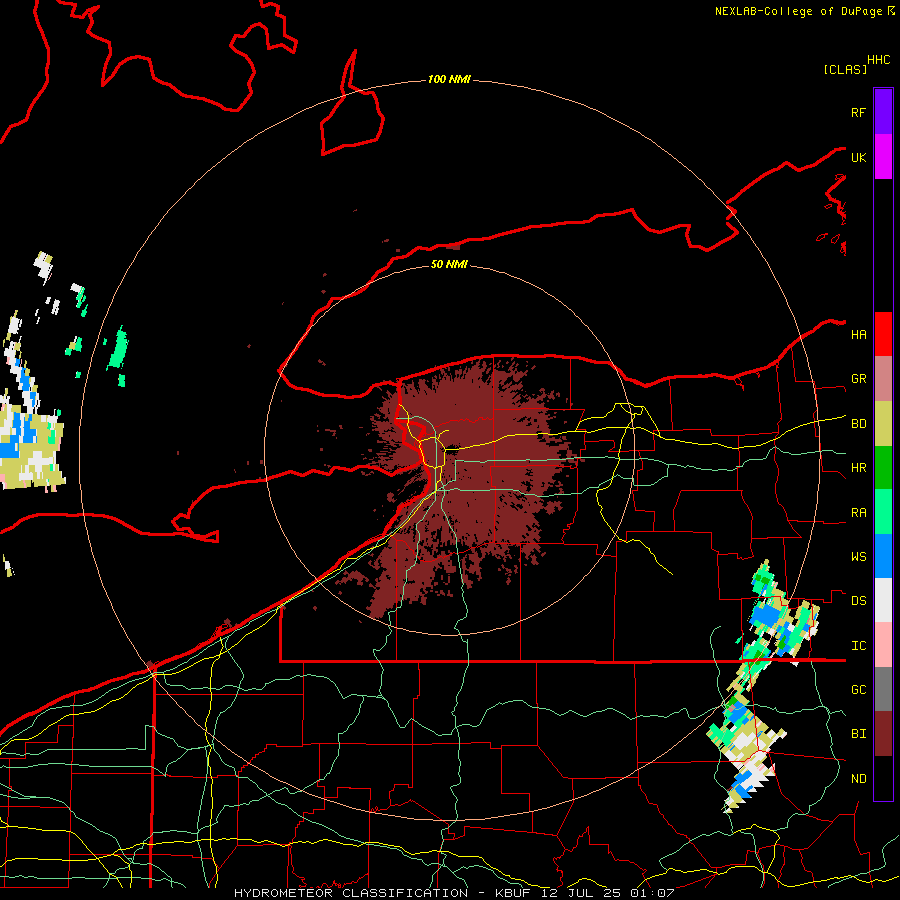Click the HR legend label

858,468
